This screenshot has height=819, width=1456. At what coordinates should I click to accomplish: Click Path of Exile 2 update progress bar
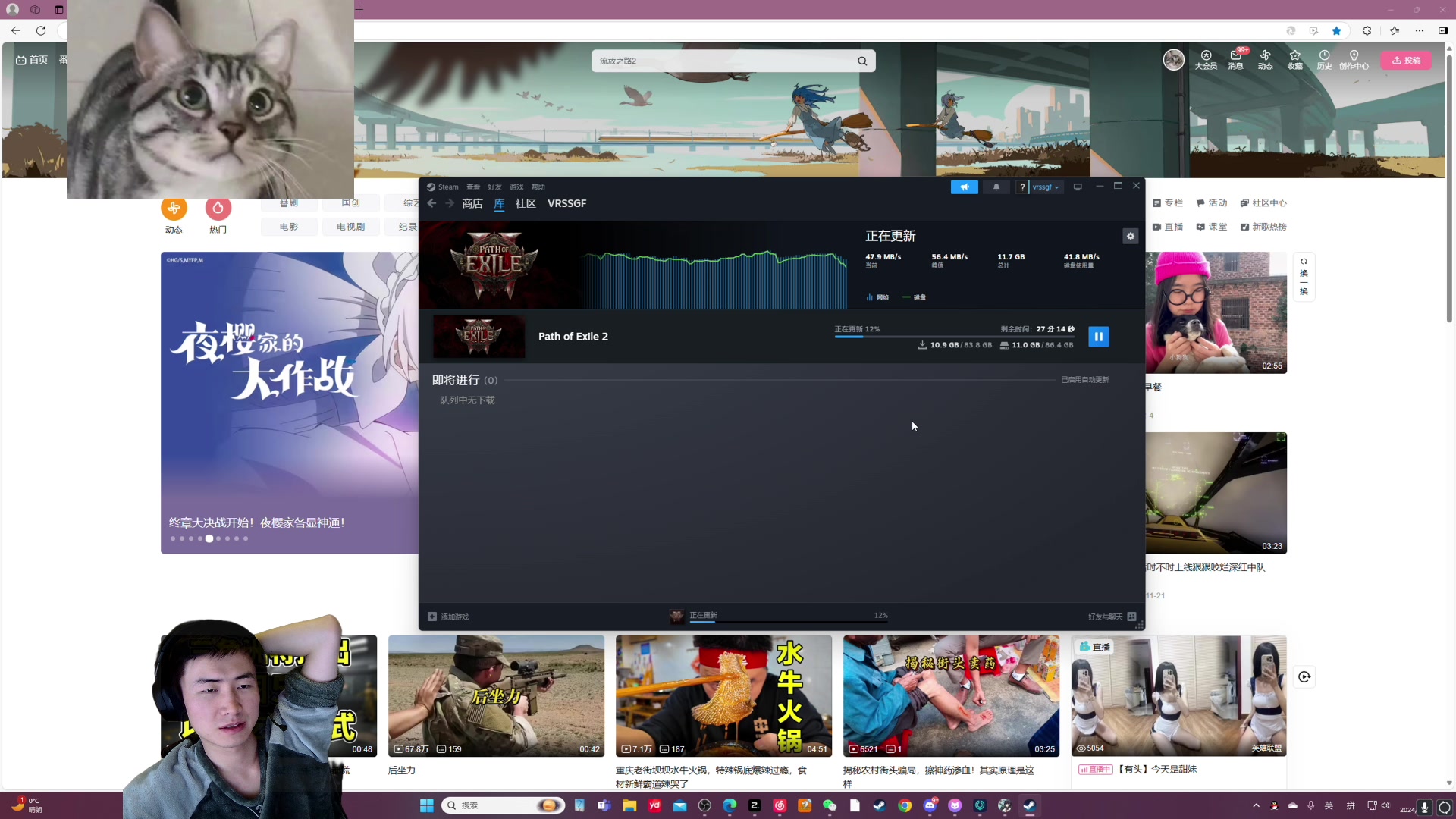(x=954, y=337)
